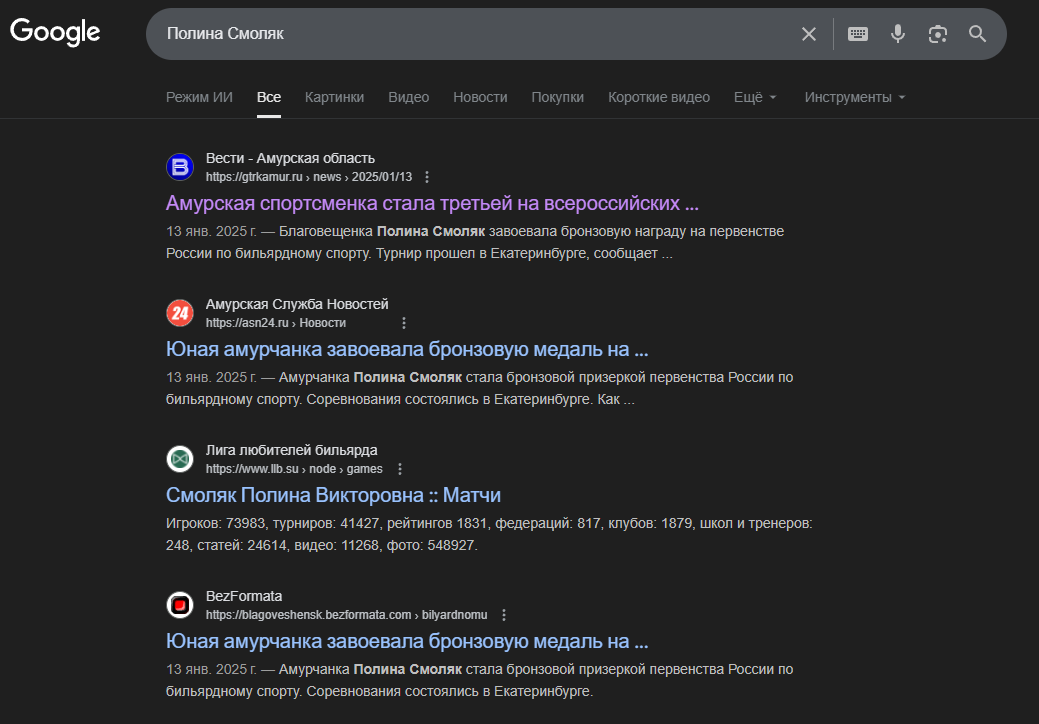This screenshot has height=724, width=1039.
Task: Start voice search with microphone
Action: point(897,34)
